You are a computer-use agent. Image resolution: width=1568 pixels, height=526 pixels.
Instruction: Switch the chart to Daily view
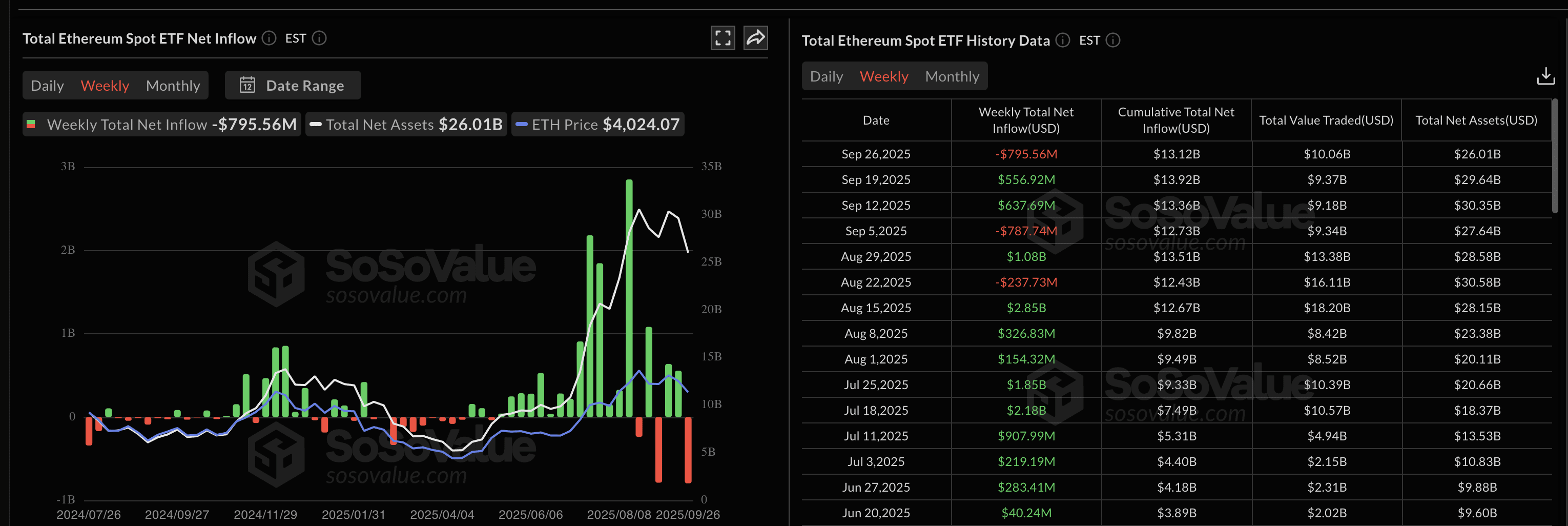tap(47, 85)
